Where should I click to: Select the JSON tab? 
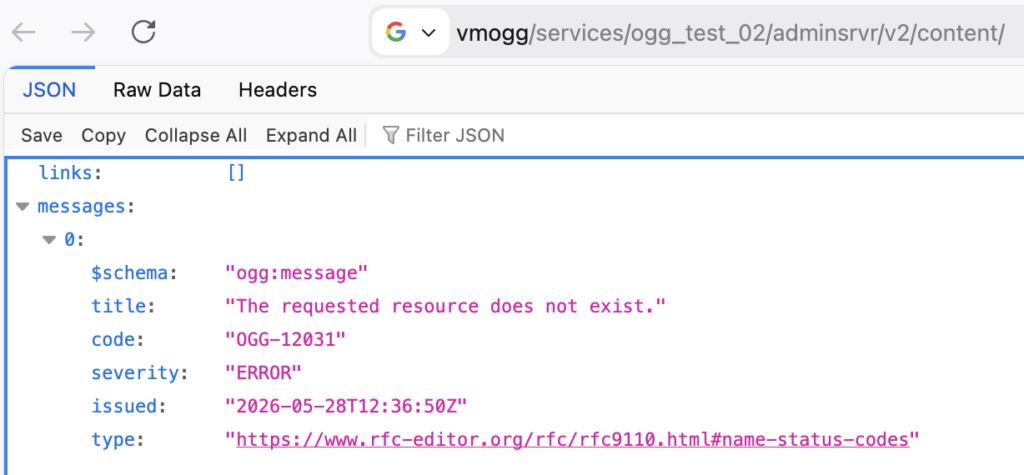click(x=50, y=90)
